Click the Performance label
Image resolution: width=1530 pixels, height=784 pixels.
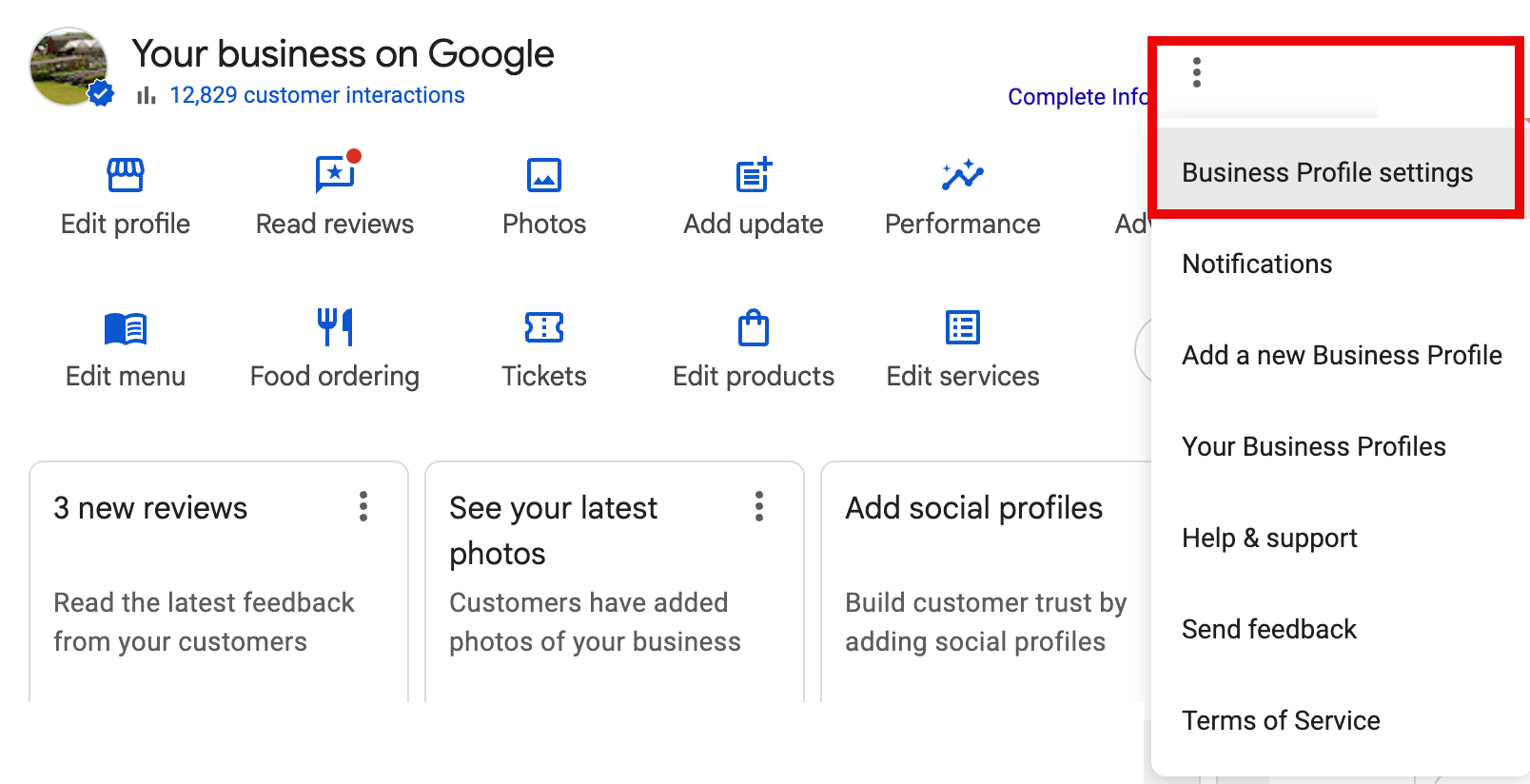963,224
